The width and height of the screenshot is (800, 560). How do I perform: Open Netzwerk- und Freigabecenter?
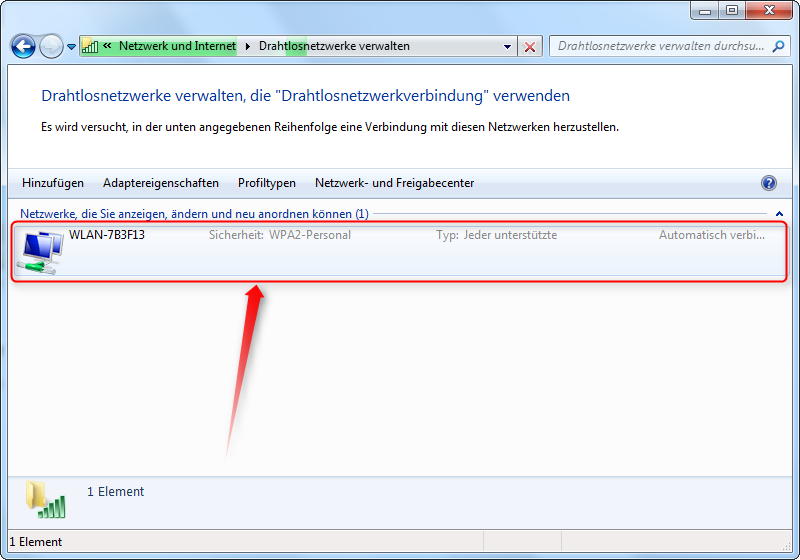(394, 183)
